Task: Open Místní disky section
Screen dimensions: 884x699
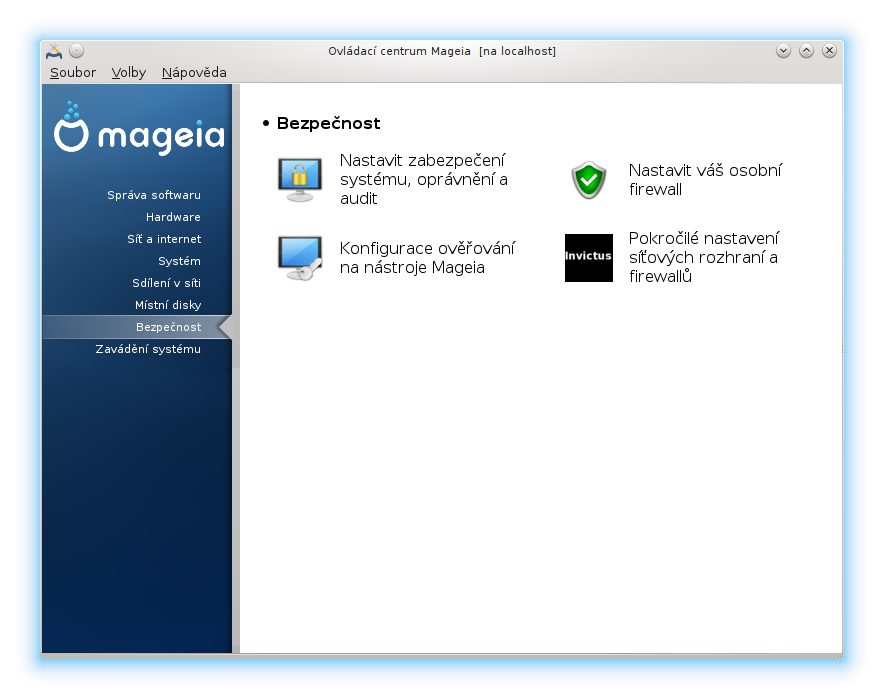Action: click(168, 305)
